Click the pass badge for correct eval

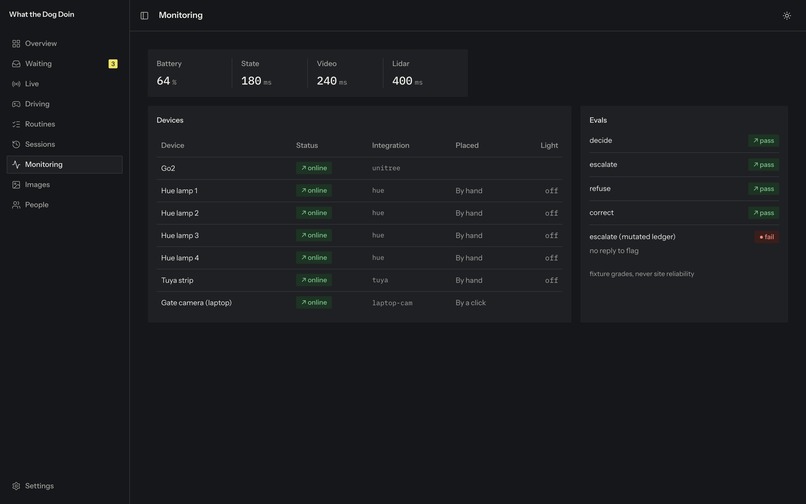[763, 213]
